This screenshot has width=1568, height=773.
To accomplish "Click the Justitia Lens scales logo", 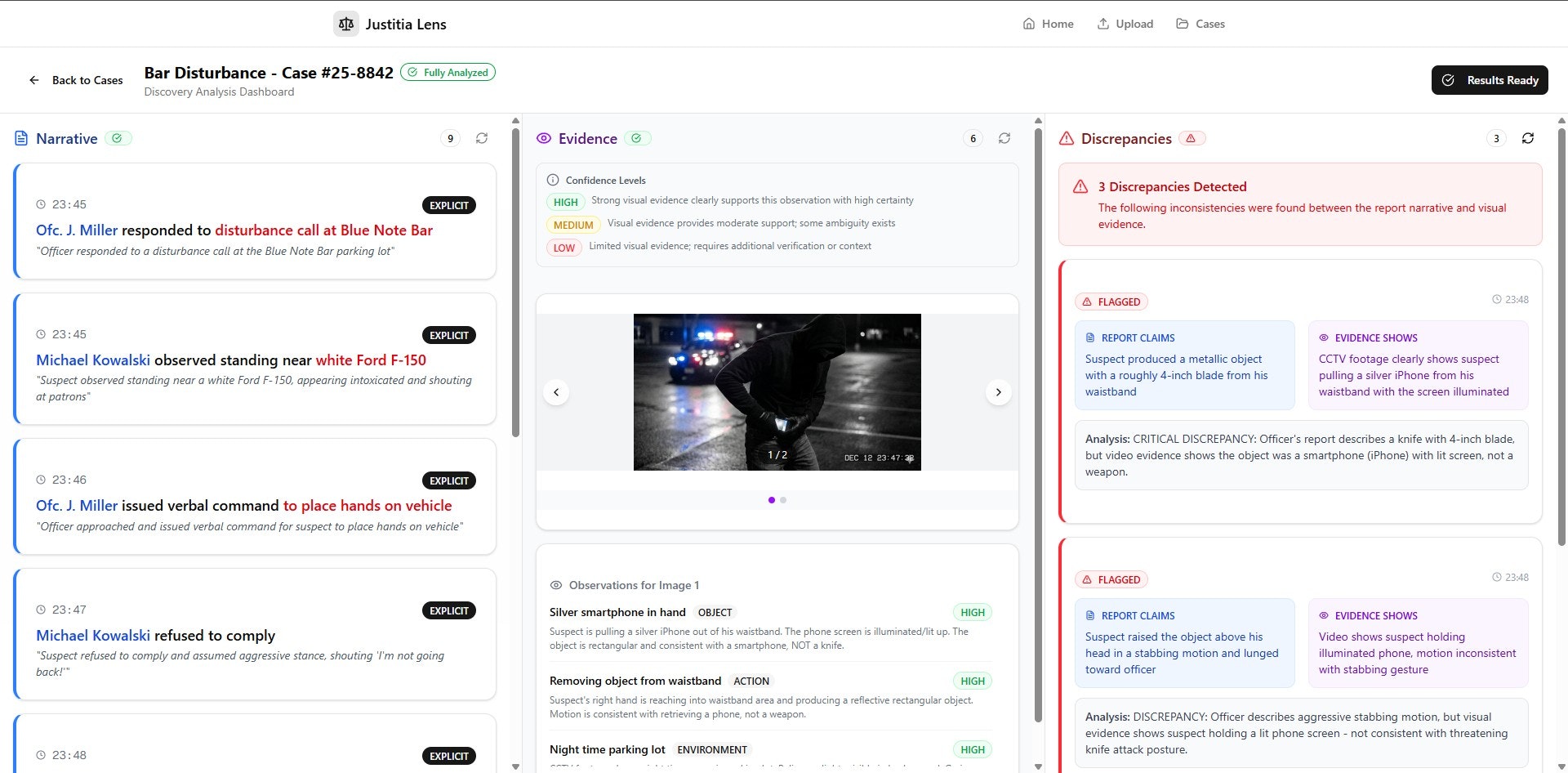I will [x=346, y=24].
